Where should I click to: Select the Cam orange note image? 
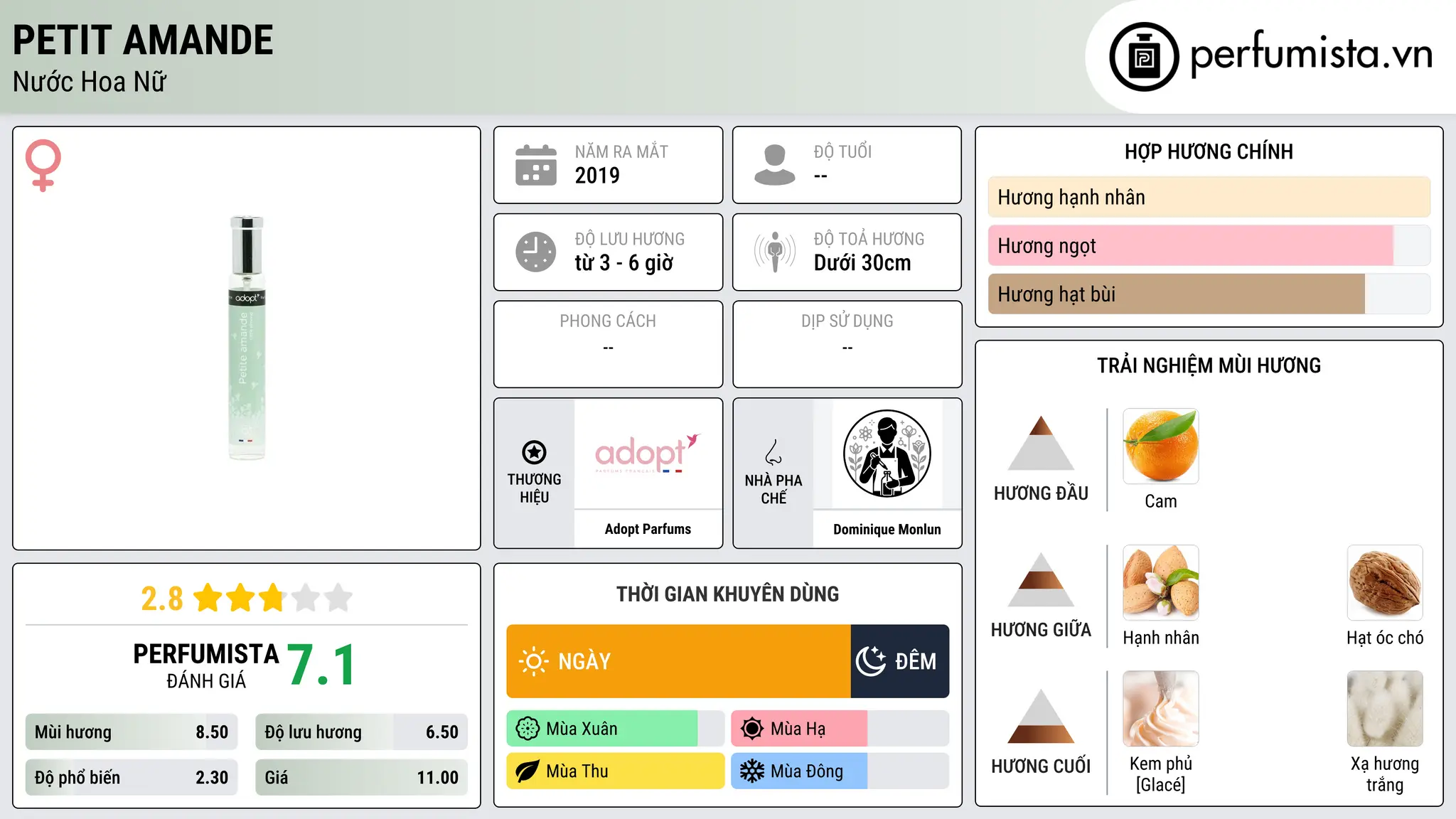pyautogui.click(x=1161, y=446)
